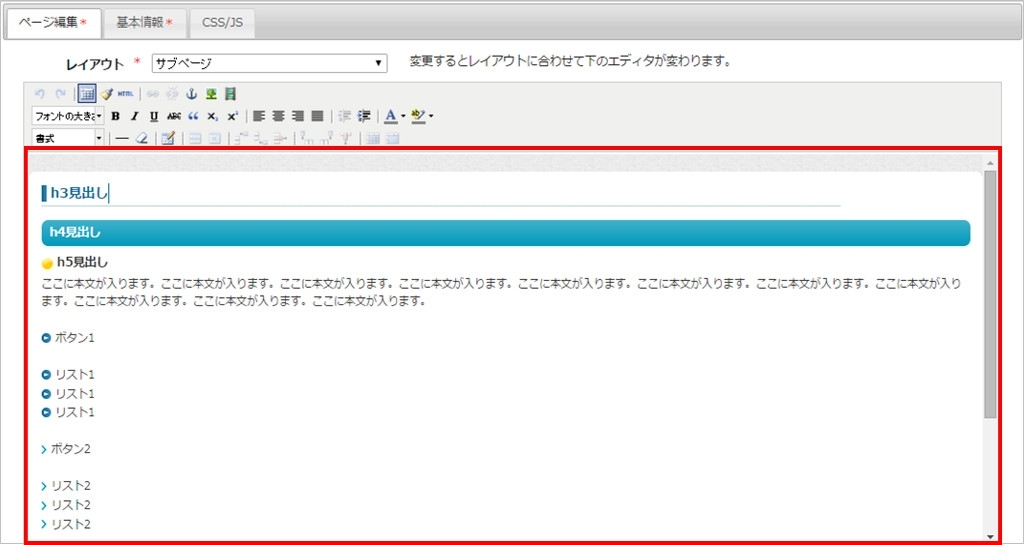Image resolution: width=1024 pixels, height=545 pixels.
Task: Click the undo icon in editor toolbar
Action: (39, 94)
